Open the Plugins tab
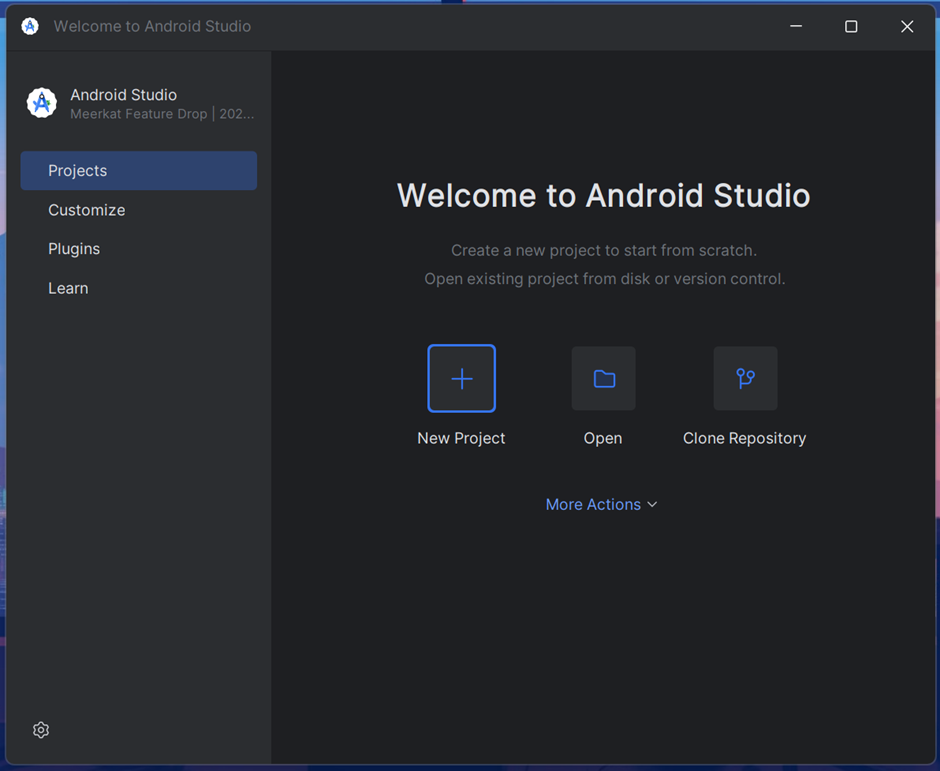 pos(138,249)
